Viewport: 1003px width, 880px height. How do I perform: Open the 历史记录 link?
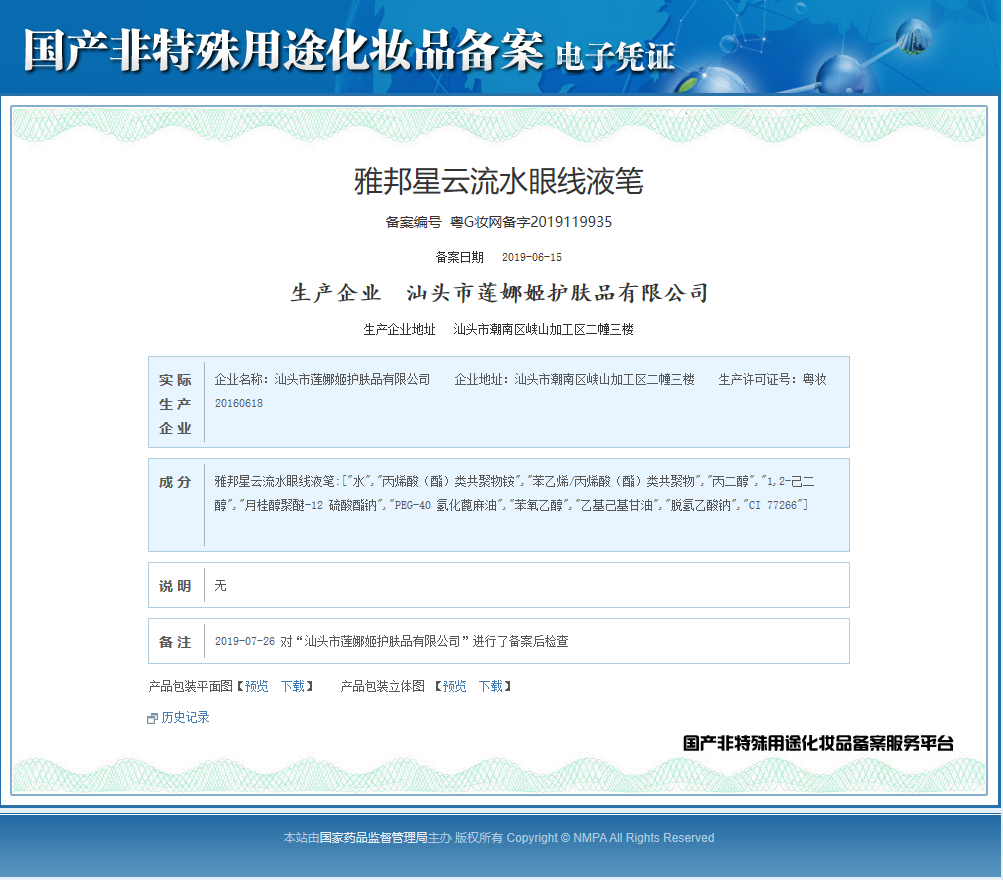(185, 718)
